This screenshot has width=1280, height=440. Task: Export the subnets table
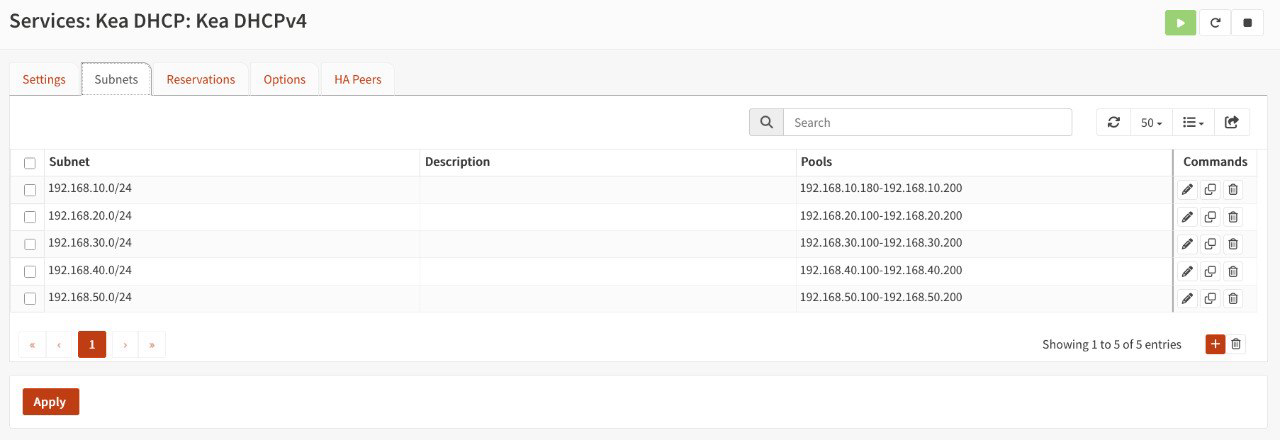[1232, 122]
